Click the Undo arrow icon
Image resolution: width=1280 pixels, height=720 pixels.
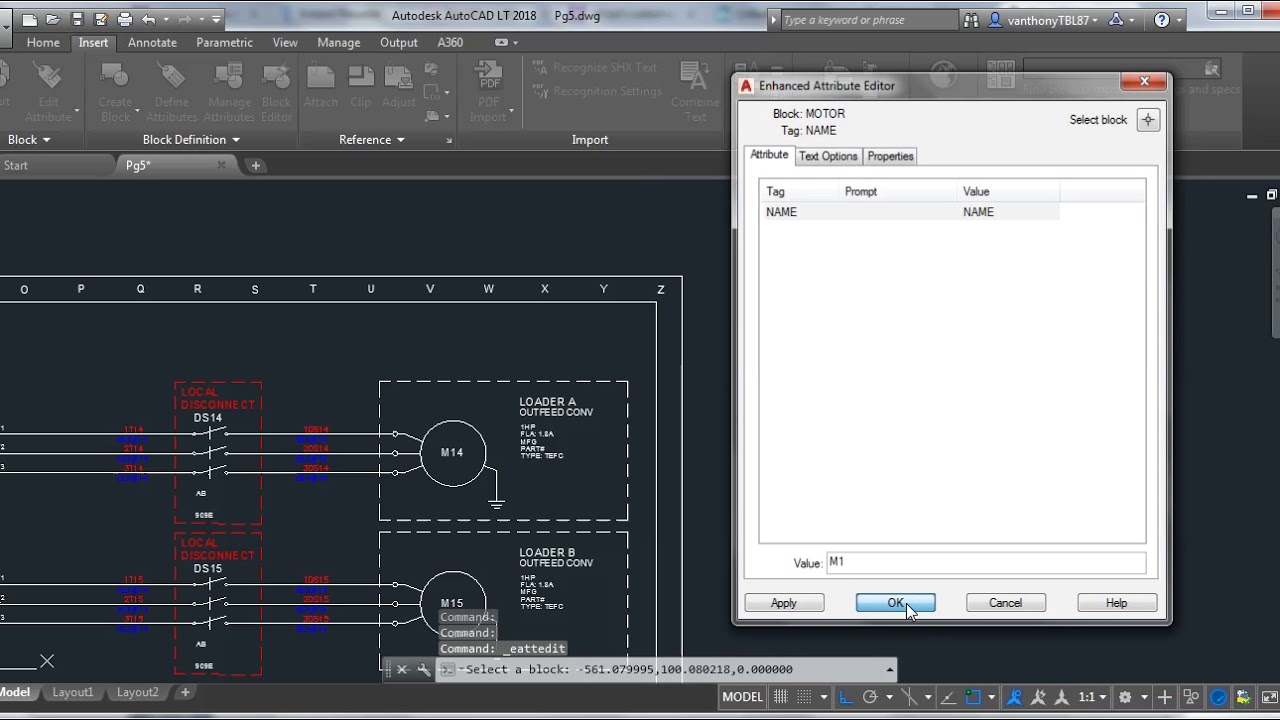(x=148, y=19)
